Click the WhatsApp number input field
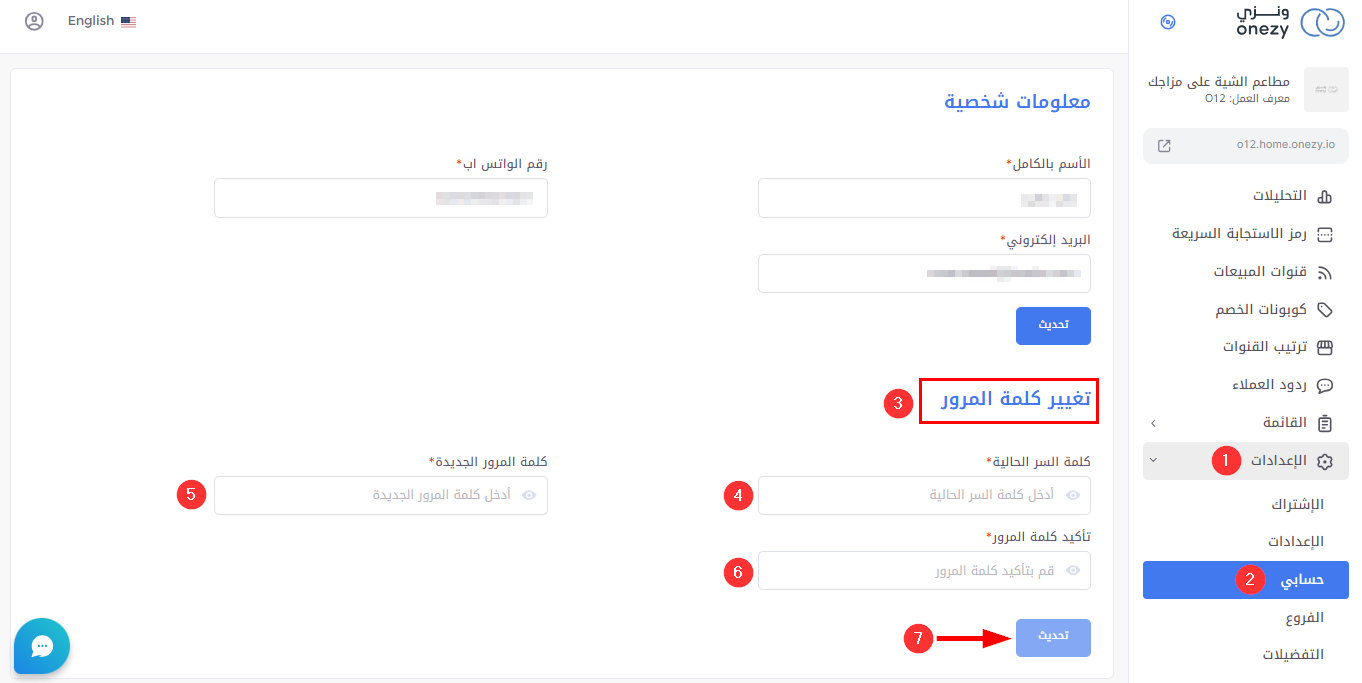1362x683 pixels. pos(380,198)
